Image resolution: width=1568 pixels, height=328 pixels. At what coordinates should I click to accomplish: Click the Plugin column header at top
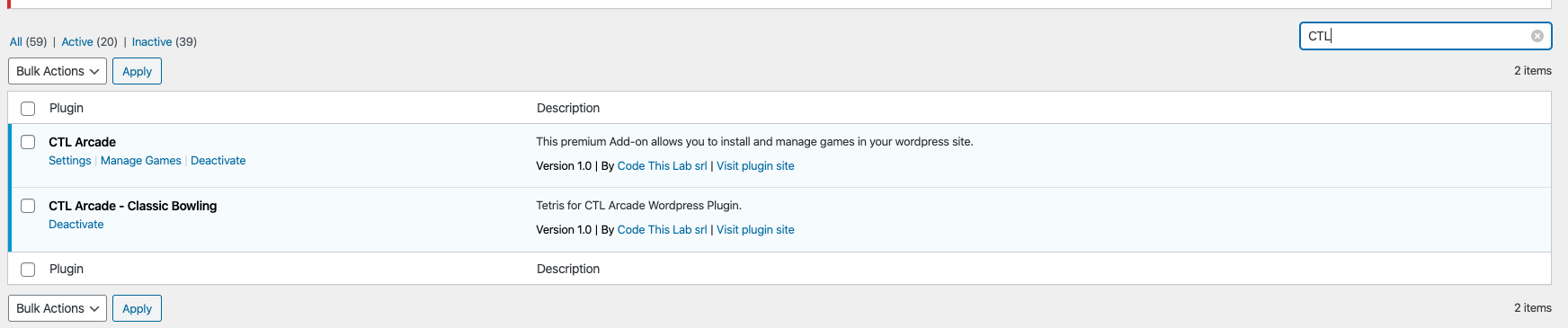[x=67, y=108]
